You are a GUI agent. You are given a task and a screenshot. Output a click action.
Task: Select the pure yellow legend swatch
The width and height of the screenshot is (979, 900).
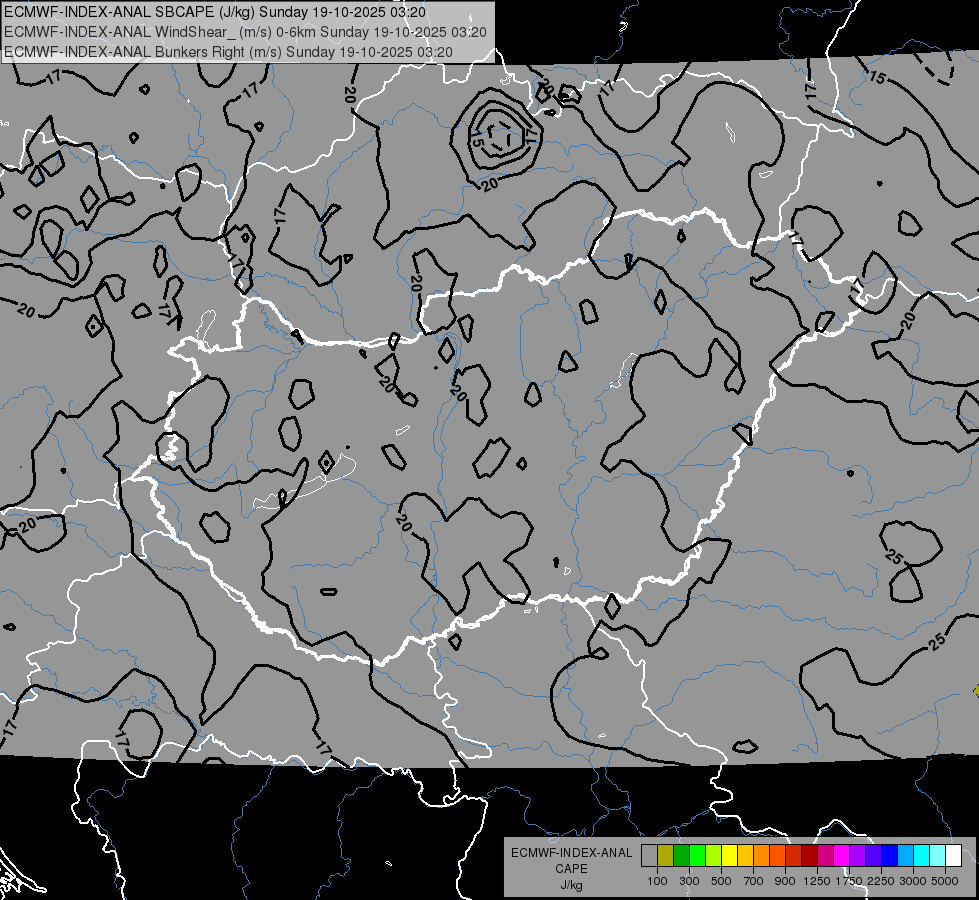click(729, 855)
